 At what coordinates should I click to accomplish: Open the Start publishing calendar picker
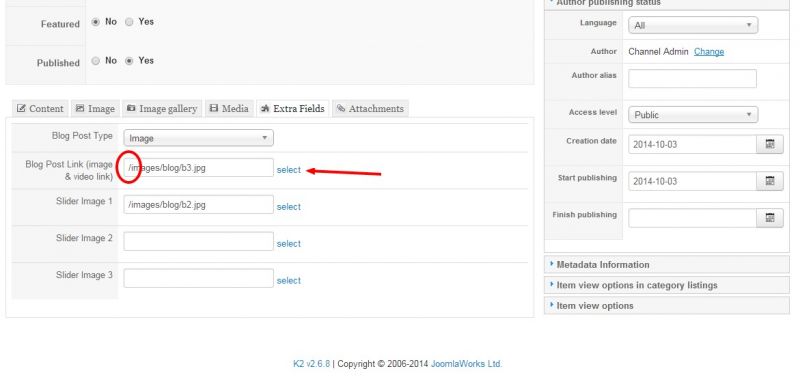[769, 181]
